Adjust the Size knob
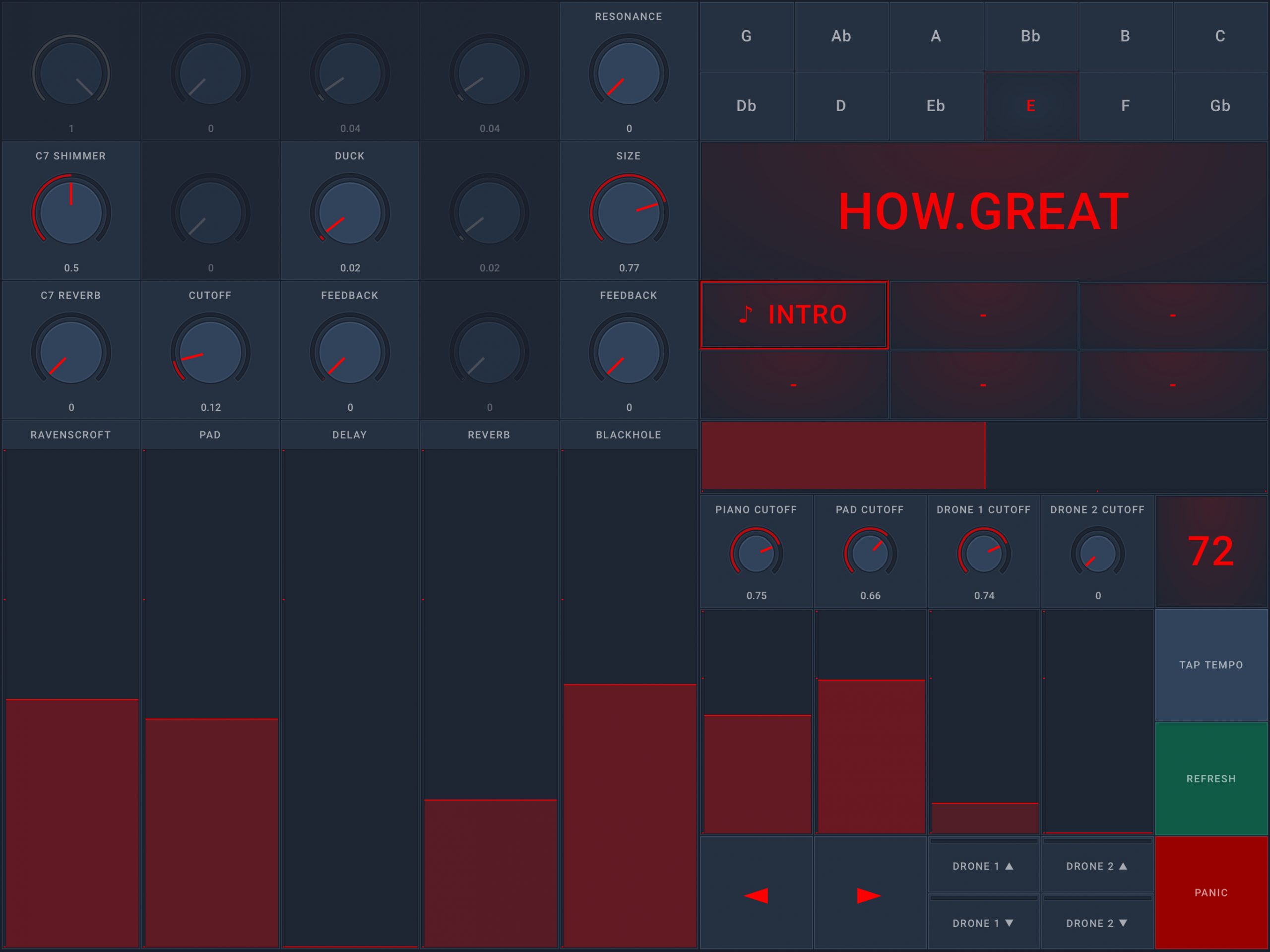 tap(629, 212)
